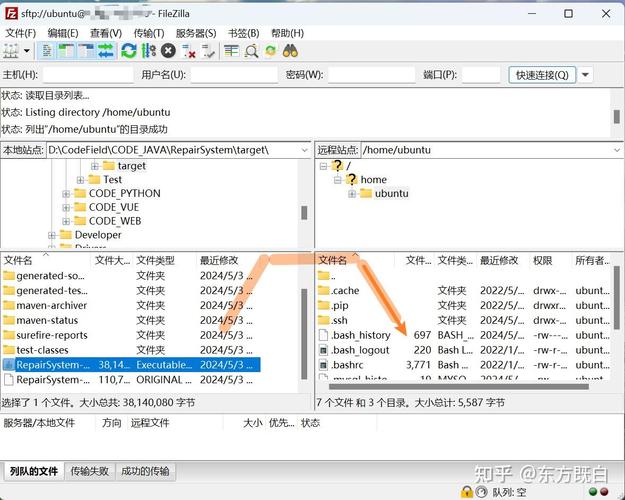The height and width of the screenshot is (500, 625).
Task: Click the green activity LED indicator
Action: (593, 491)
